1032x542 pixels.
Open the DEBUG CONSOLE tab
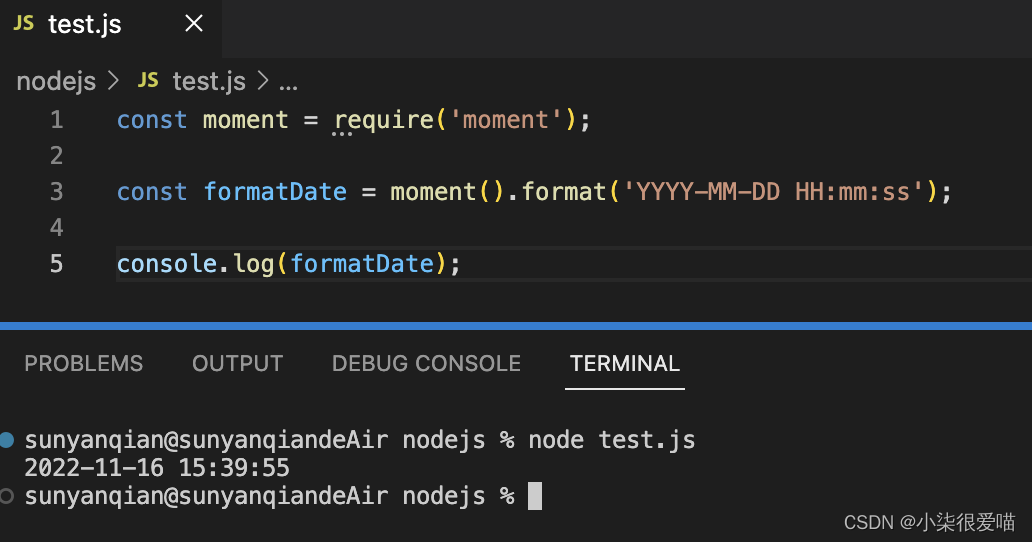[x=426, y=364]
